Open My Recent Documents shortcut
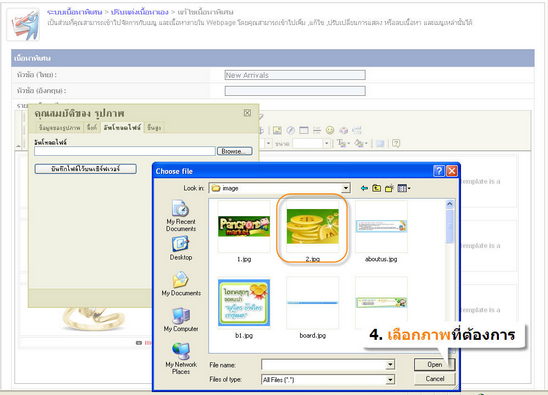The height and width of the screenshot is (395, 548). pos(181,216)
